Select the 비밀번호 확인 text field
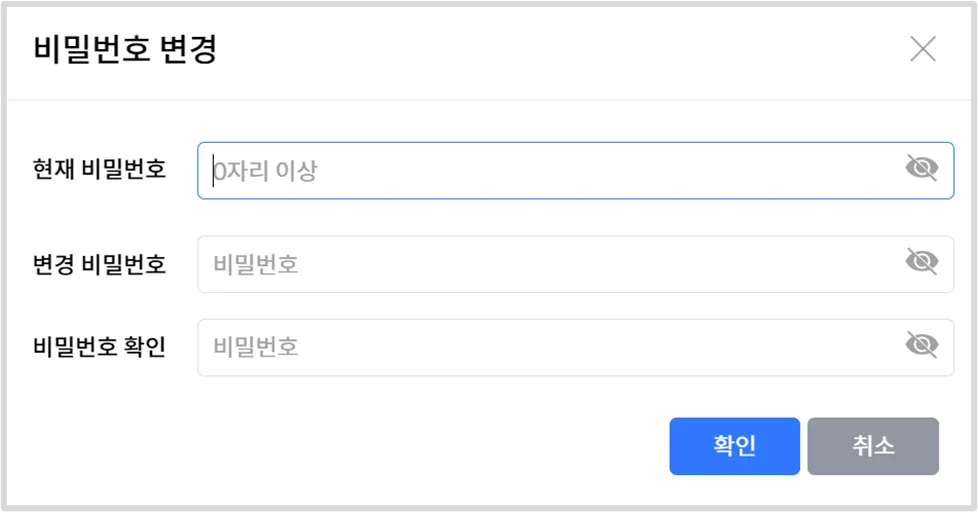This screenshot has height=512, width=978. point(550,347)
